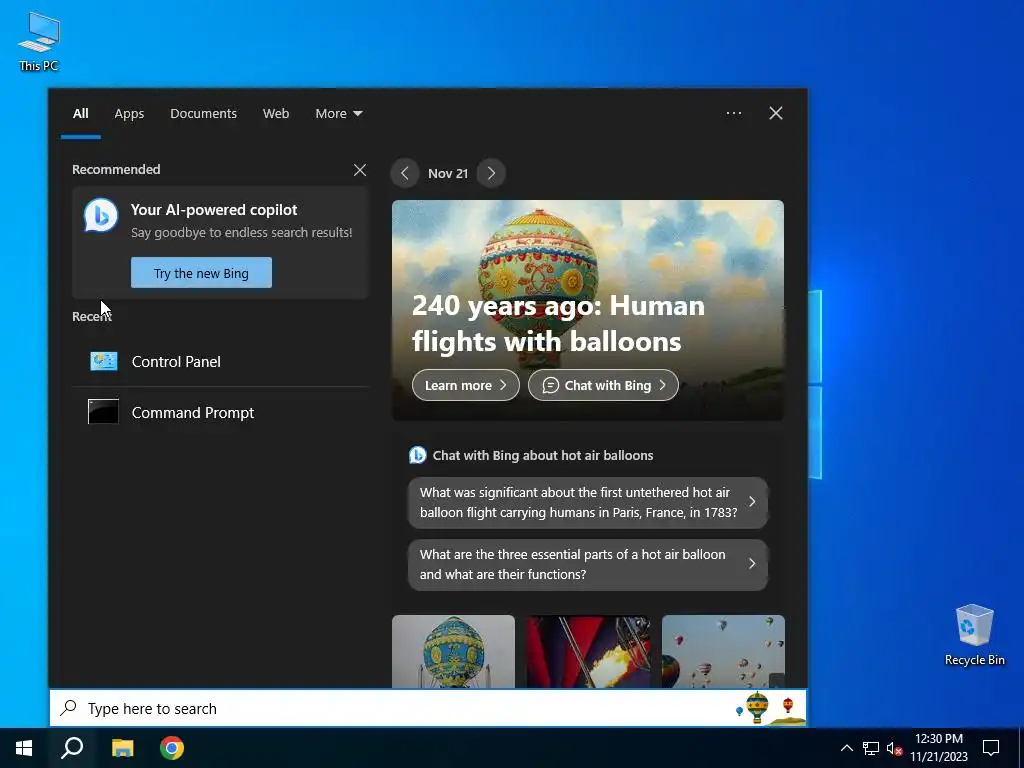Open the many balloons sky thumbnail

tap(723, 651)
